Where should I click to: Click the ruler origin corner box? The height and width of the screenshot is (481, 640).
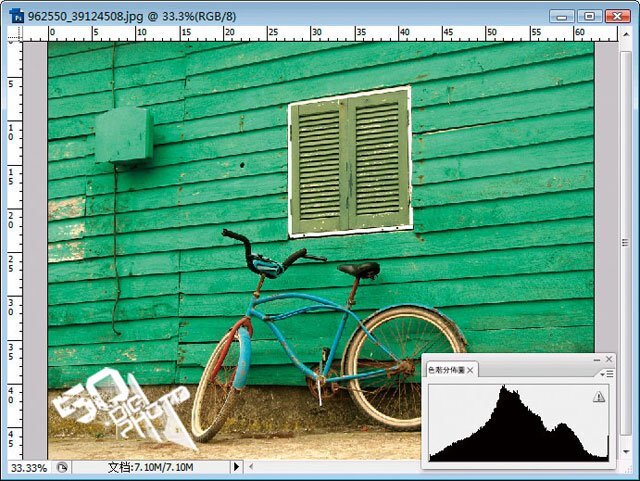point(40,33)
